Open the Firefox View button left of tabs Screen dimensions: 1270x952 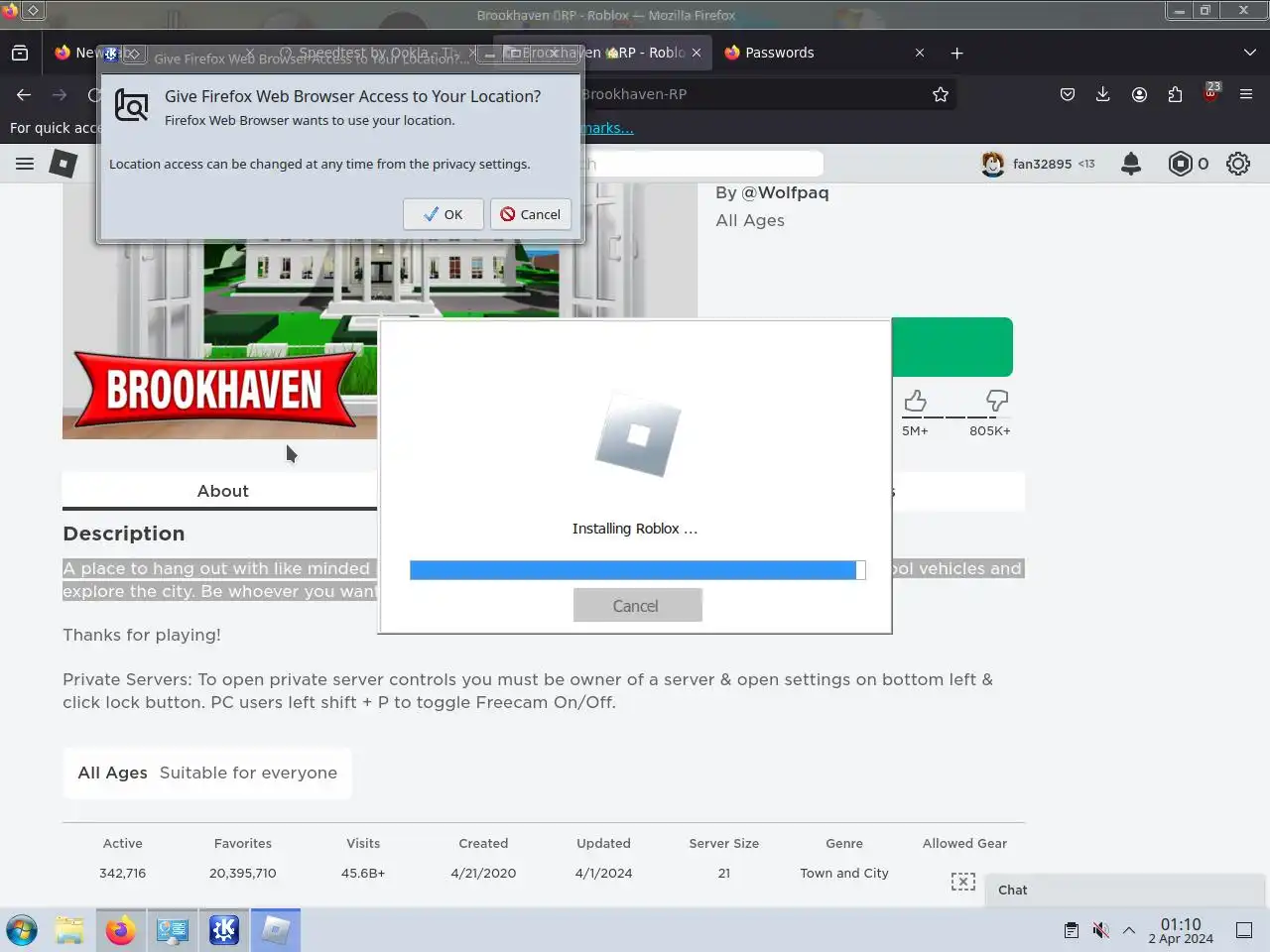tap(20, 53)
